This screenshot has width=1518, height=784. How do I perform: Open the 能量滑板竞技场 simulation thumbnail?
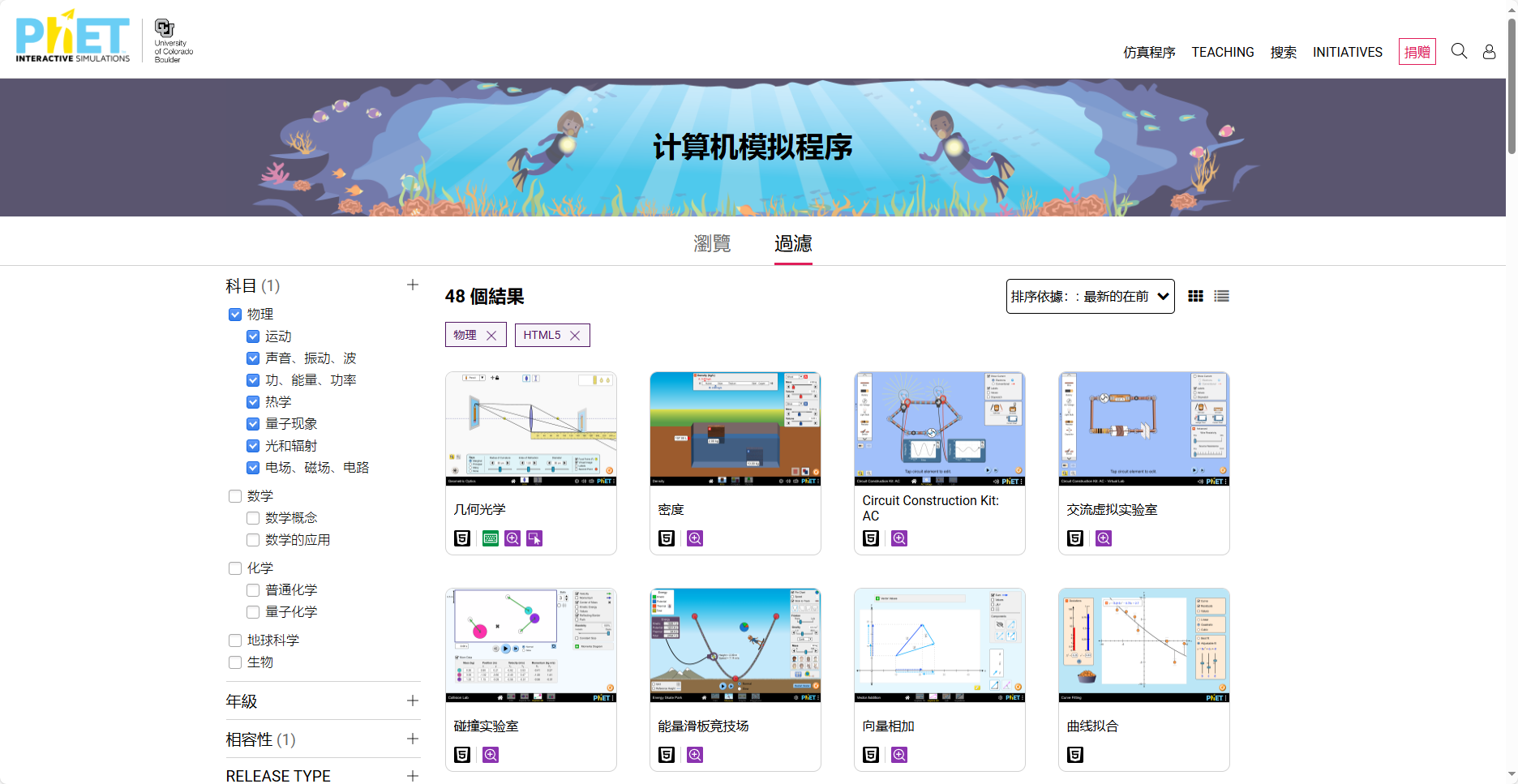click(735, 645)
